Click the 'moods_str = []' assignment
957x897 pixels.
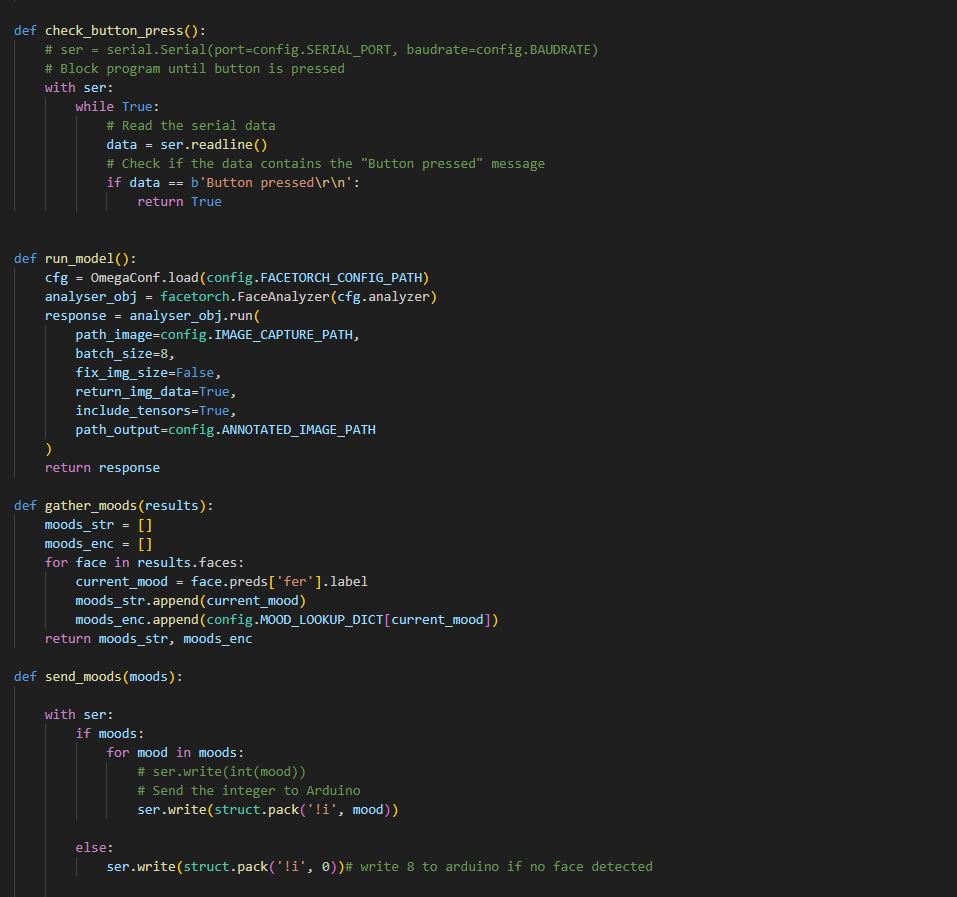point(98,524)
